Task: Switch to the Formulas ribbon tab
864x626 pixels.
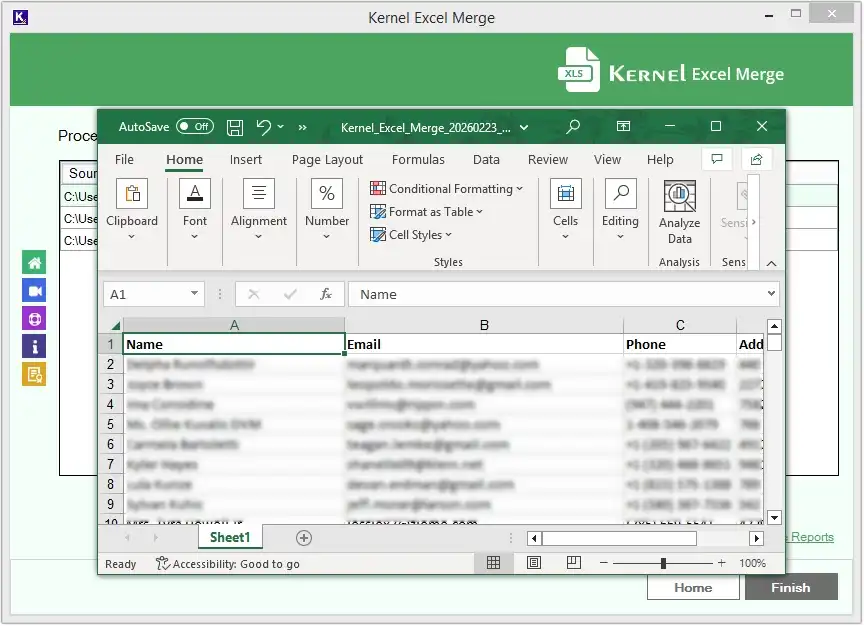Action: pyautogui.click(x=418, y=159)
